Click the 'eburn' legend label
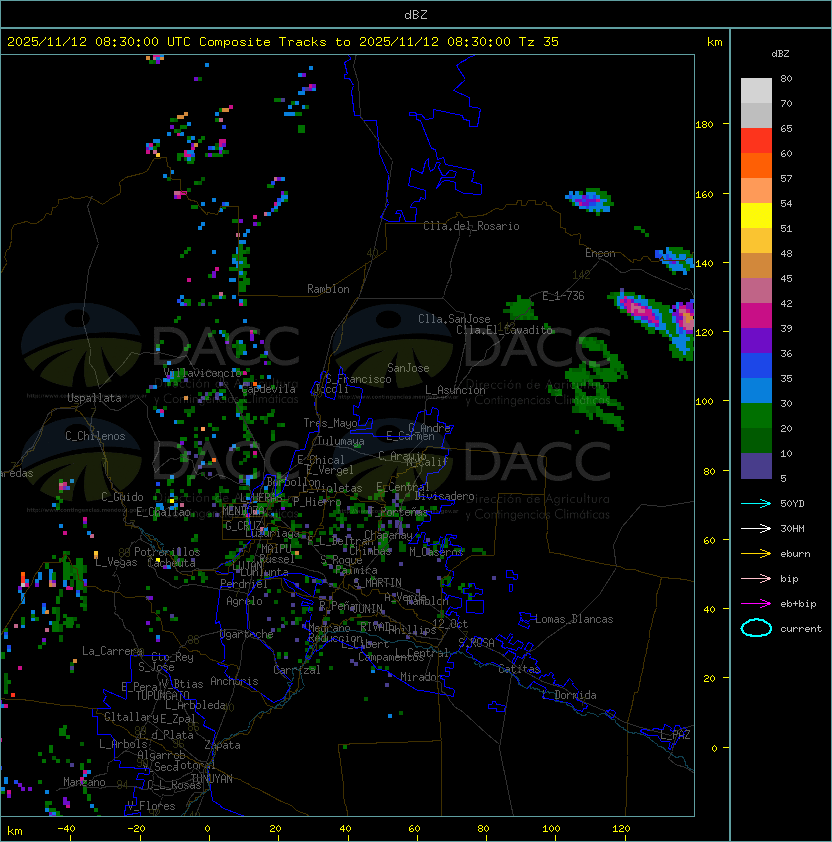 pyautogui.click(x=795, y=554)
